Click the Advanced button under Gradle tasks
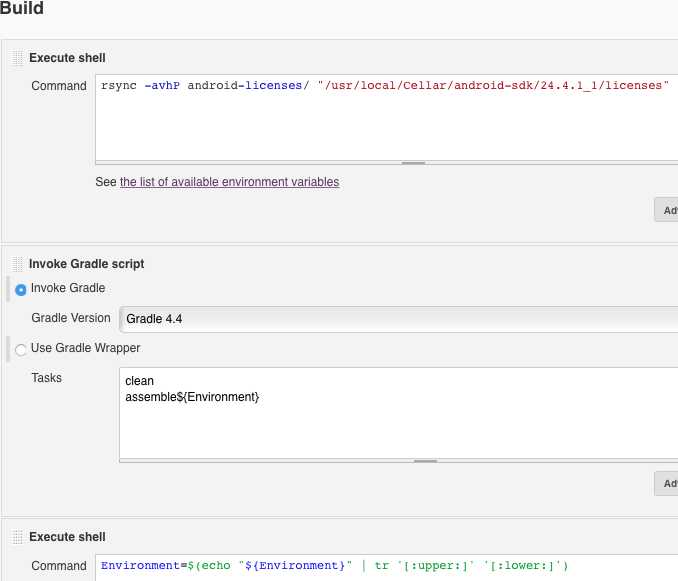The height and width of the screenshot is (581, 678). click(x=666, y=483)
